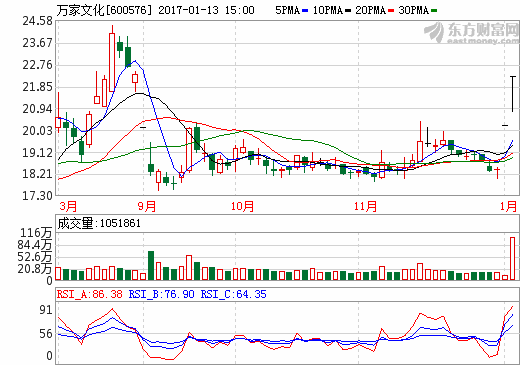The image size is (520, 365).
Task: Click the 20PMA legend label
Action: click(370, 10)
